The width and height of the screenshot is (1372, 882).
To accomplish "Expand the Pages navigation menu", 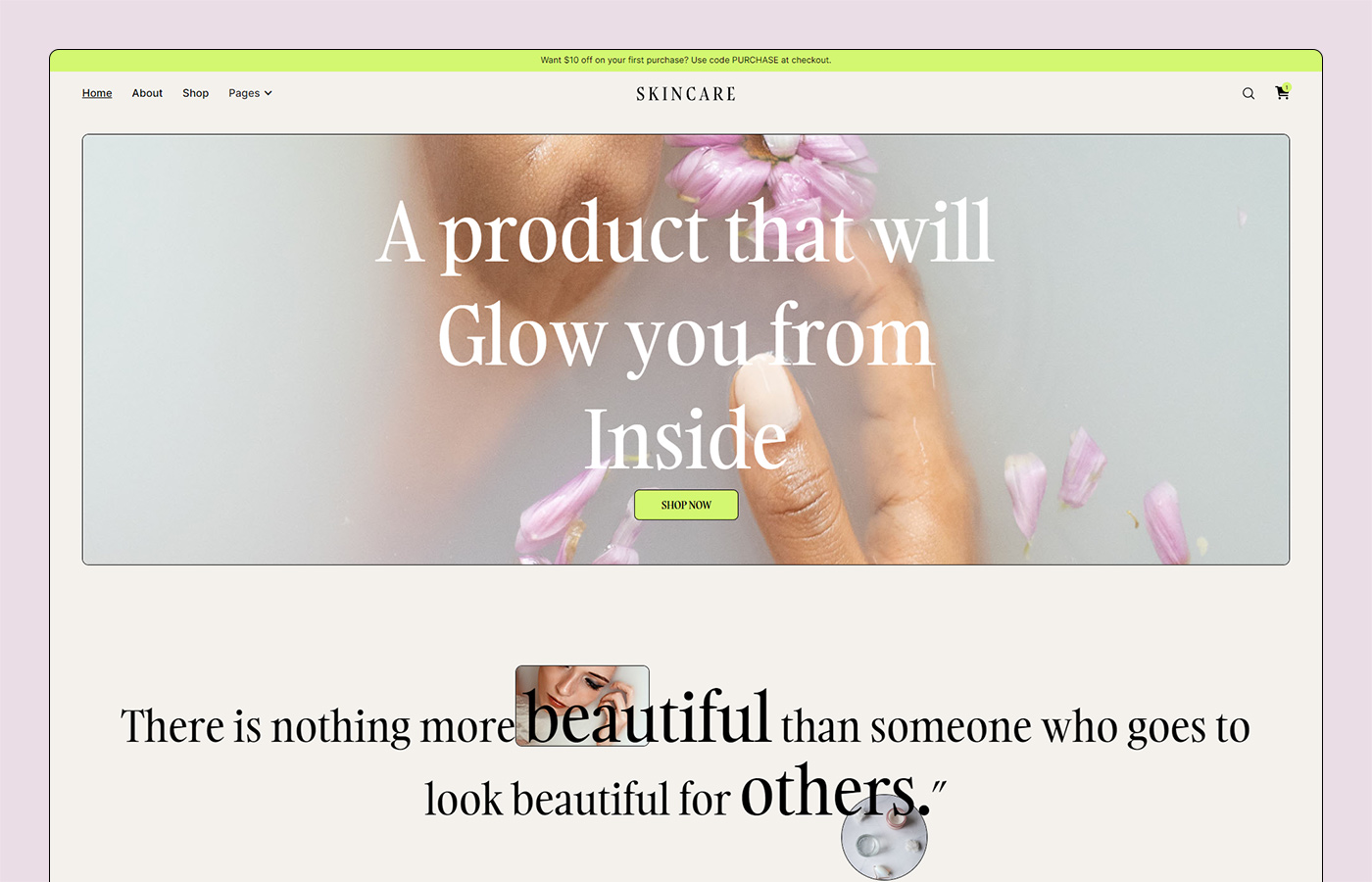I will pos(250,93).
